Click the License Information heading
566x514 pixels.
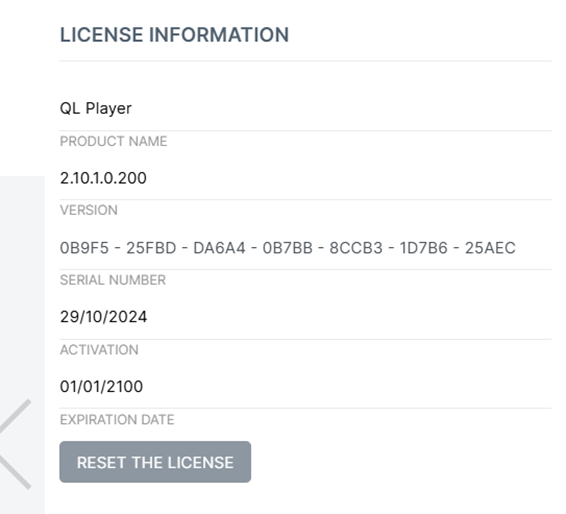pos(174,35)
